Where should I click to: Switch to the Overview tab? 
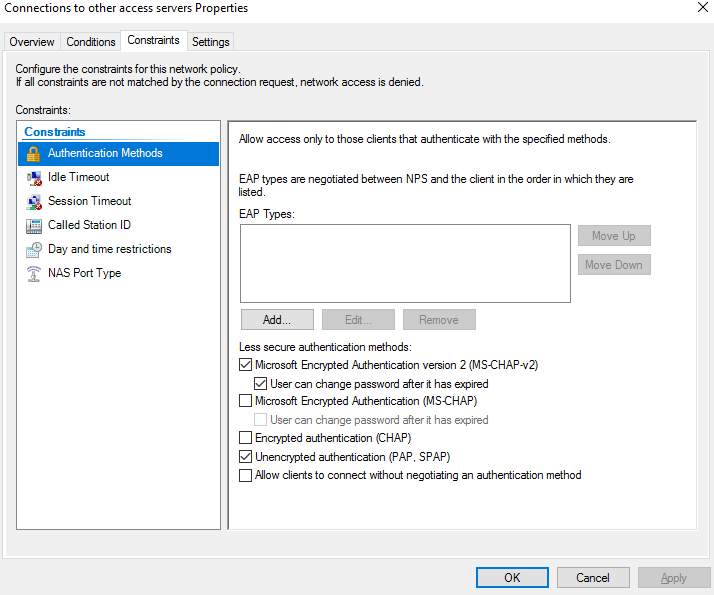[x=32, y=42]
